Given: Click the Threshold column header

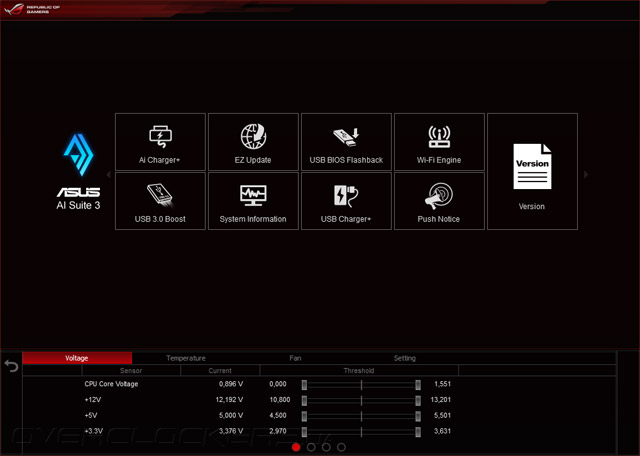Looking at the screenshot, I should pyautogui.click(x=359, y=371).
